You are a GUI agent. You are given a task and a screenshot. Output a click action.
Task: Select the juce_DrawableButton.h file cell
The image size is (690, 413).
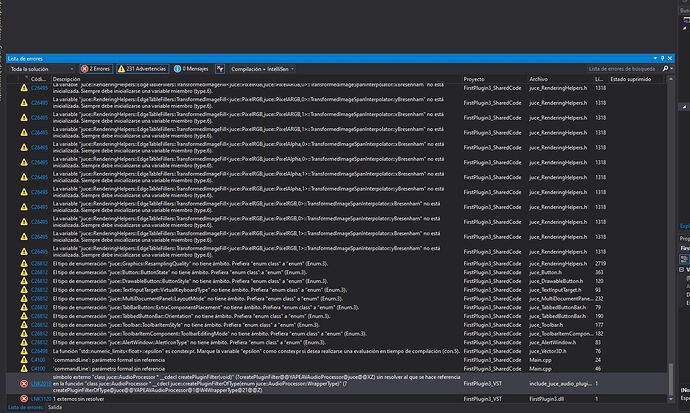point(556,281)
